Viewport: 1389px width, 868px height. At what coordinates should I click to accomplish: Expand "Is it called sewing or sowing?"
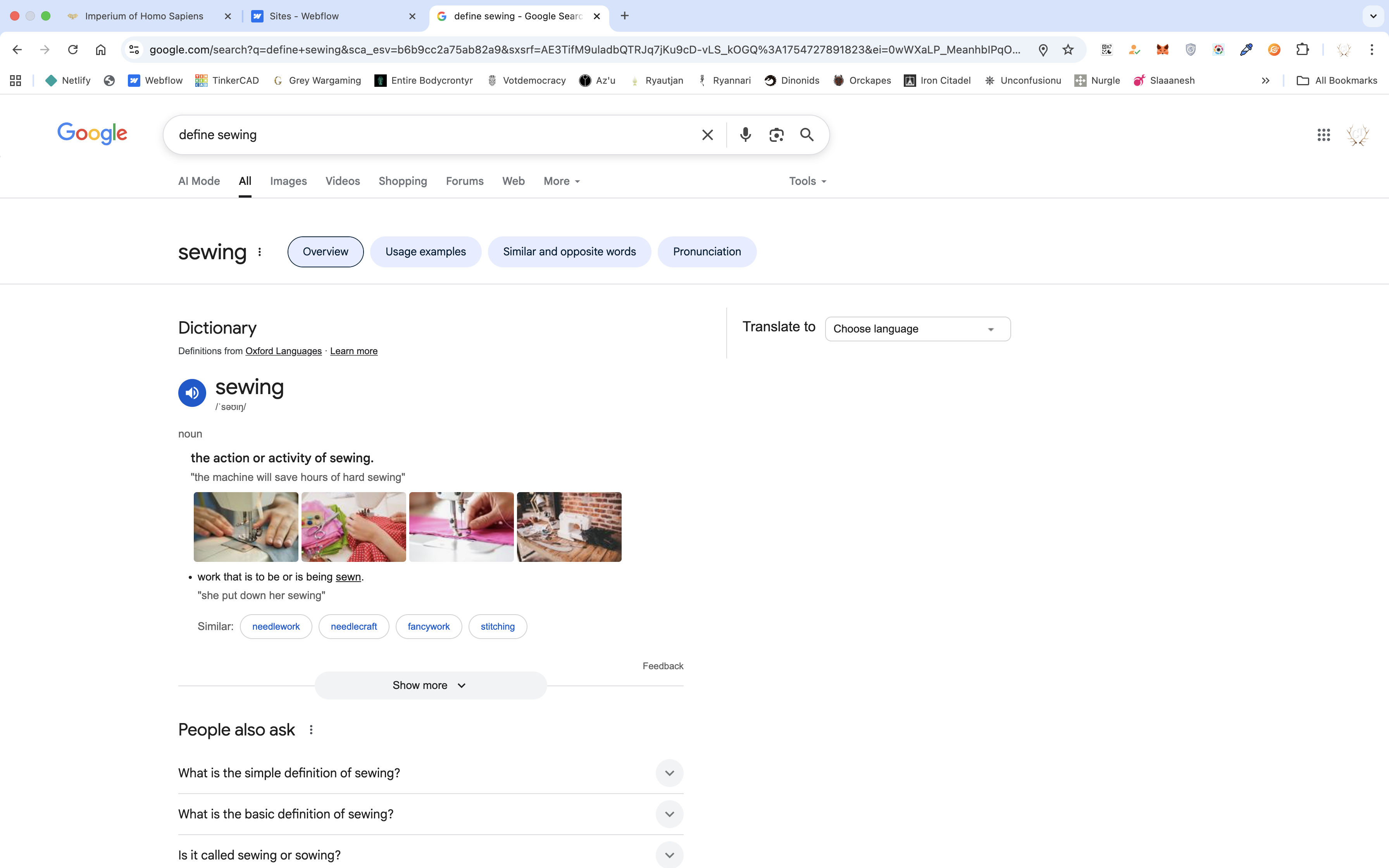[x=669, y=855]
